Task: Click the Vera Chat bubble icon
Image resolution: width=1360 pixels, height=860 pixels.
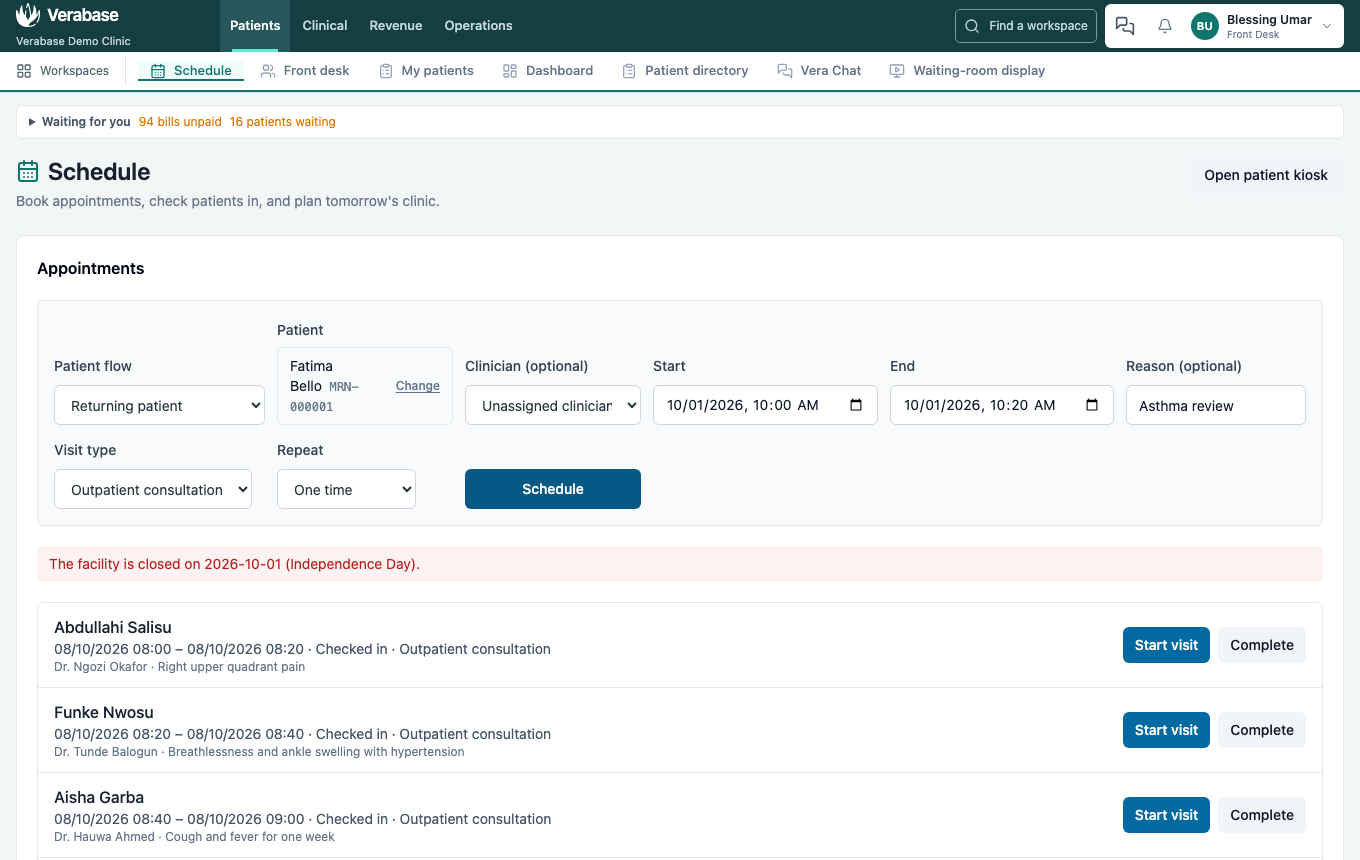Action: tap(784, 71)
